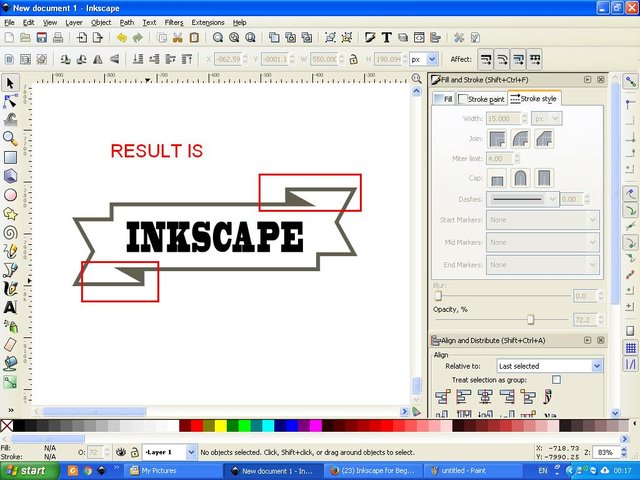This screenshot has width=640, height=480.
Task: Select the round cap button
Action: [x=520, y=178]
